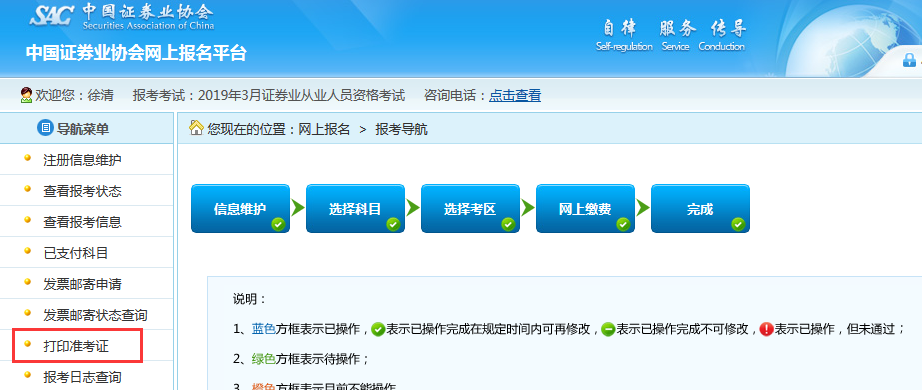Click the red exclamation legend icon in 说明
This screenshot has width=922, height=390.
click(x=766, y=329)
